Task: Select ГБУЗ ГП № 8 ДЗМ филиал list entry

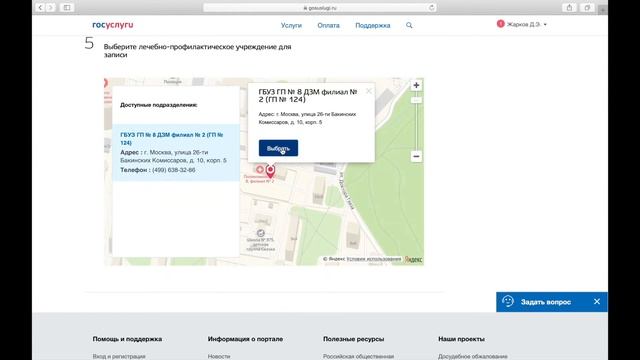Action: tap(176, 152)
